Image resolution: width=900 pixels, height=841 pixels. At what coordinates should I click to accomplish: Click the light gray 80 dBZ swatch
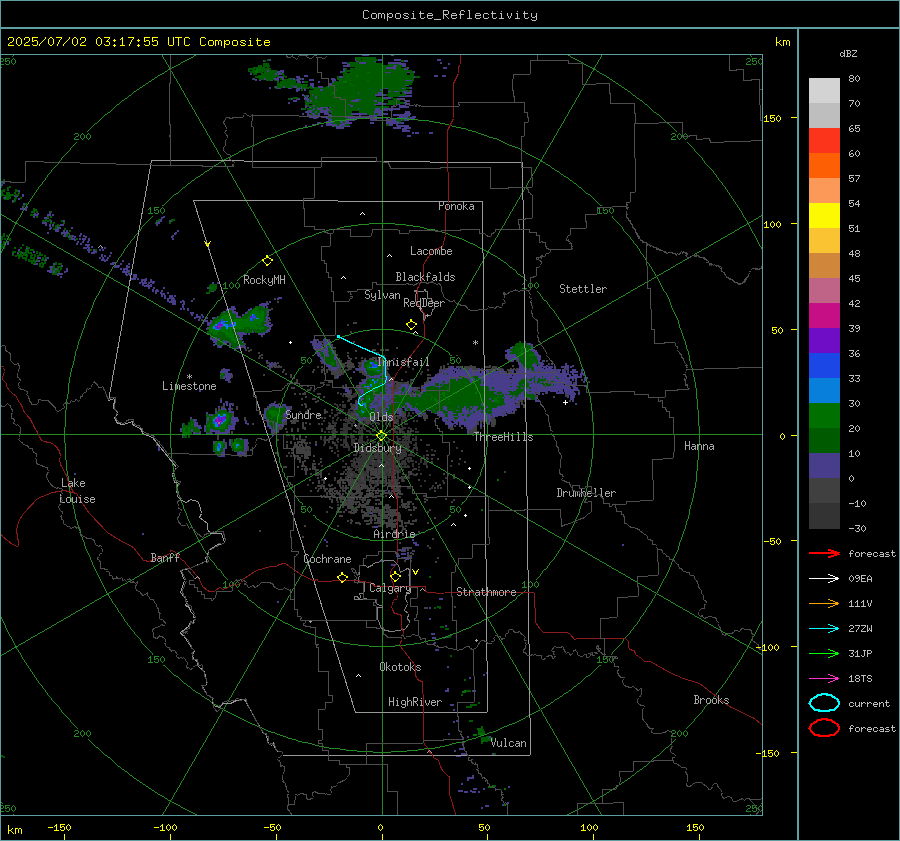coord(824,91)
